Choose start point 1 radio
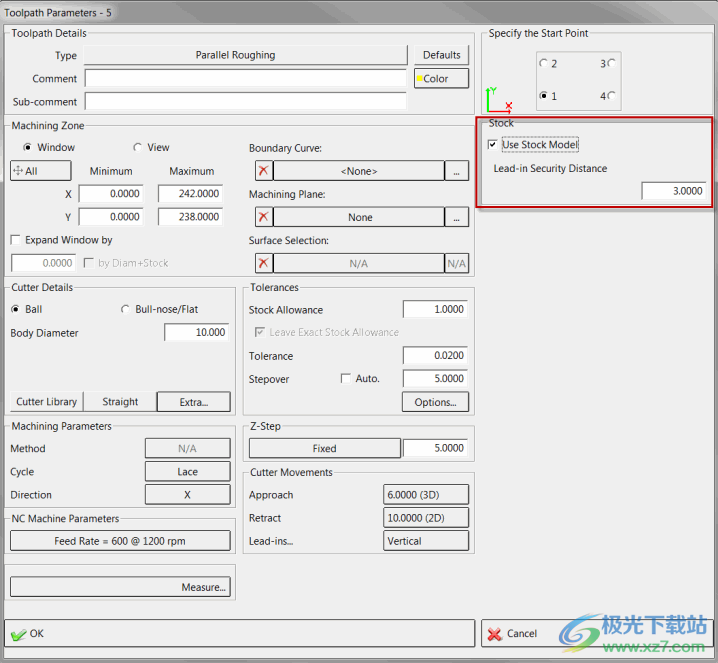This screenshot has width=718, height=663. [x=544, y=96]
